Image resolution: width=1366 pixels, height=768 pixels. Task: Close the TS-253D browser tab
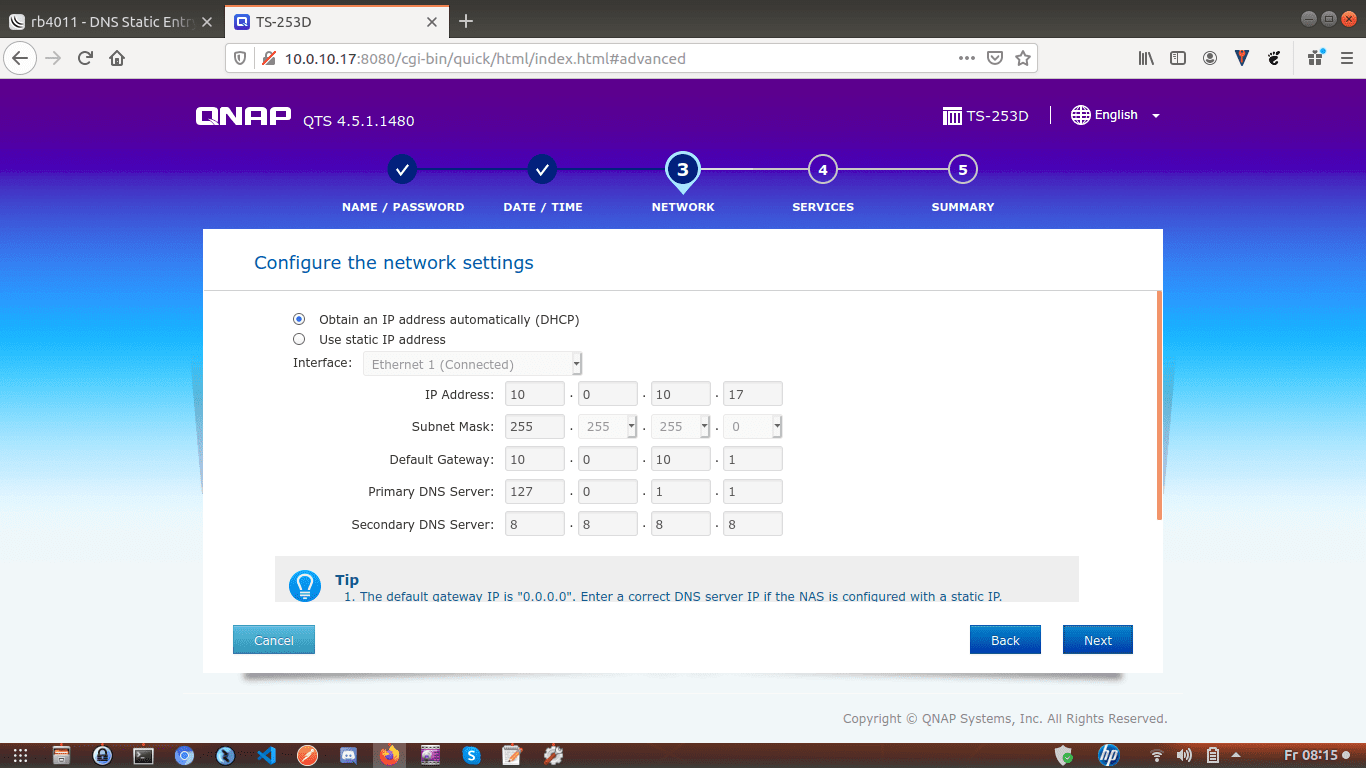[432, 21]
